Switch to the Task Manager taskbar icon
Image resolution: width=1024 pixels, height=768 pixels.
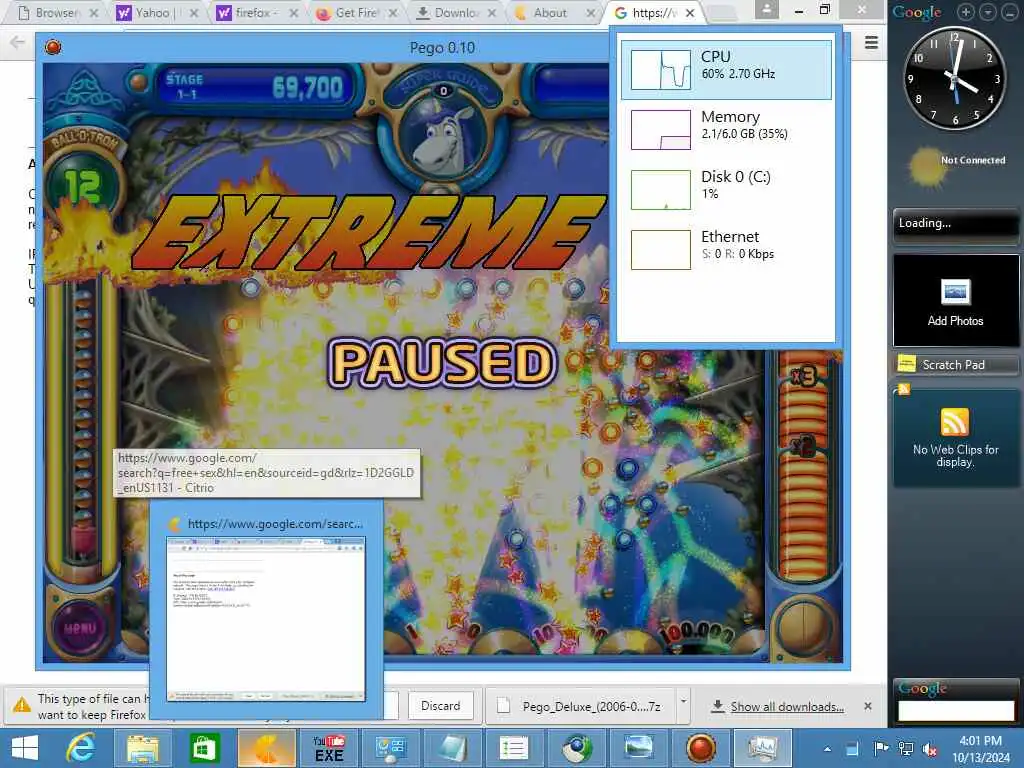click(x=762, y=748)
